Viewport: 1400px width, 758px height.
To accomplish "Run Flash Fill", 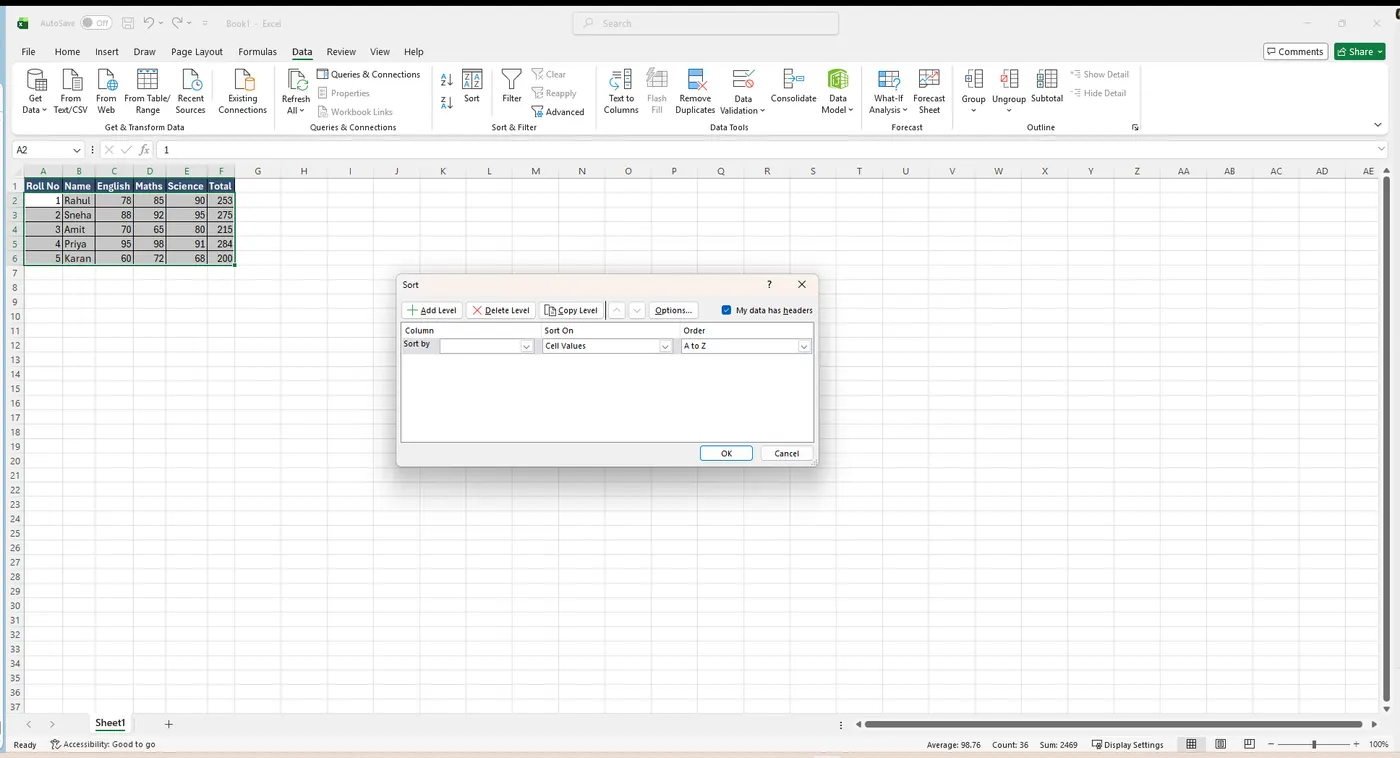I will point(657,91).
